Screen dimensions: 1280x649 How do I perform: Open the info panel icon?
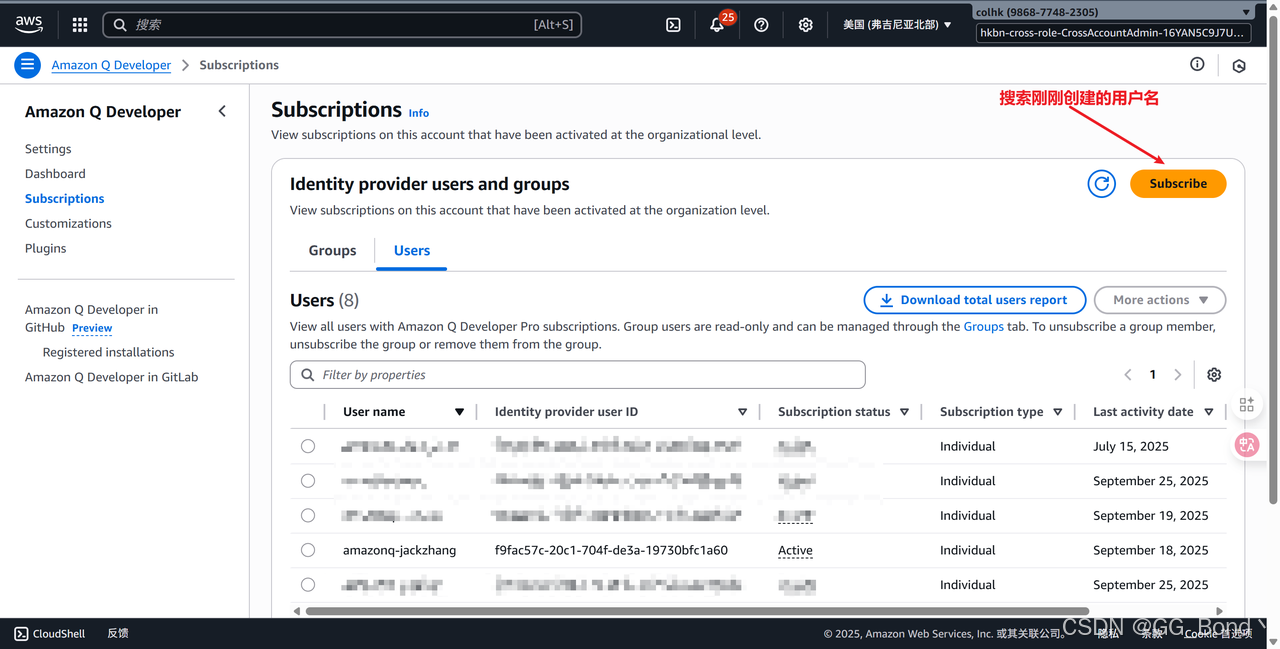pos(1197,64)
